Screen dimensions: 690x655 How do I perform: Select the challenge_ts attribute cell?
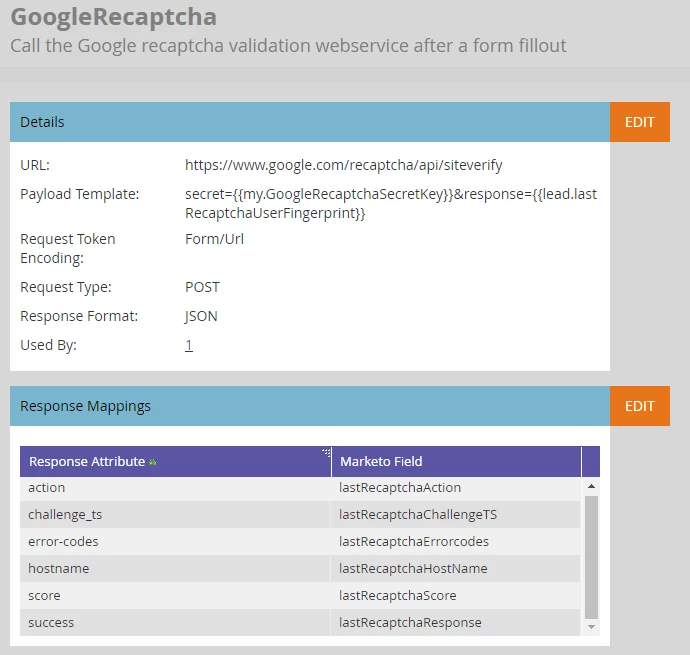(x=175, y=515)
